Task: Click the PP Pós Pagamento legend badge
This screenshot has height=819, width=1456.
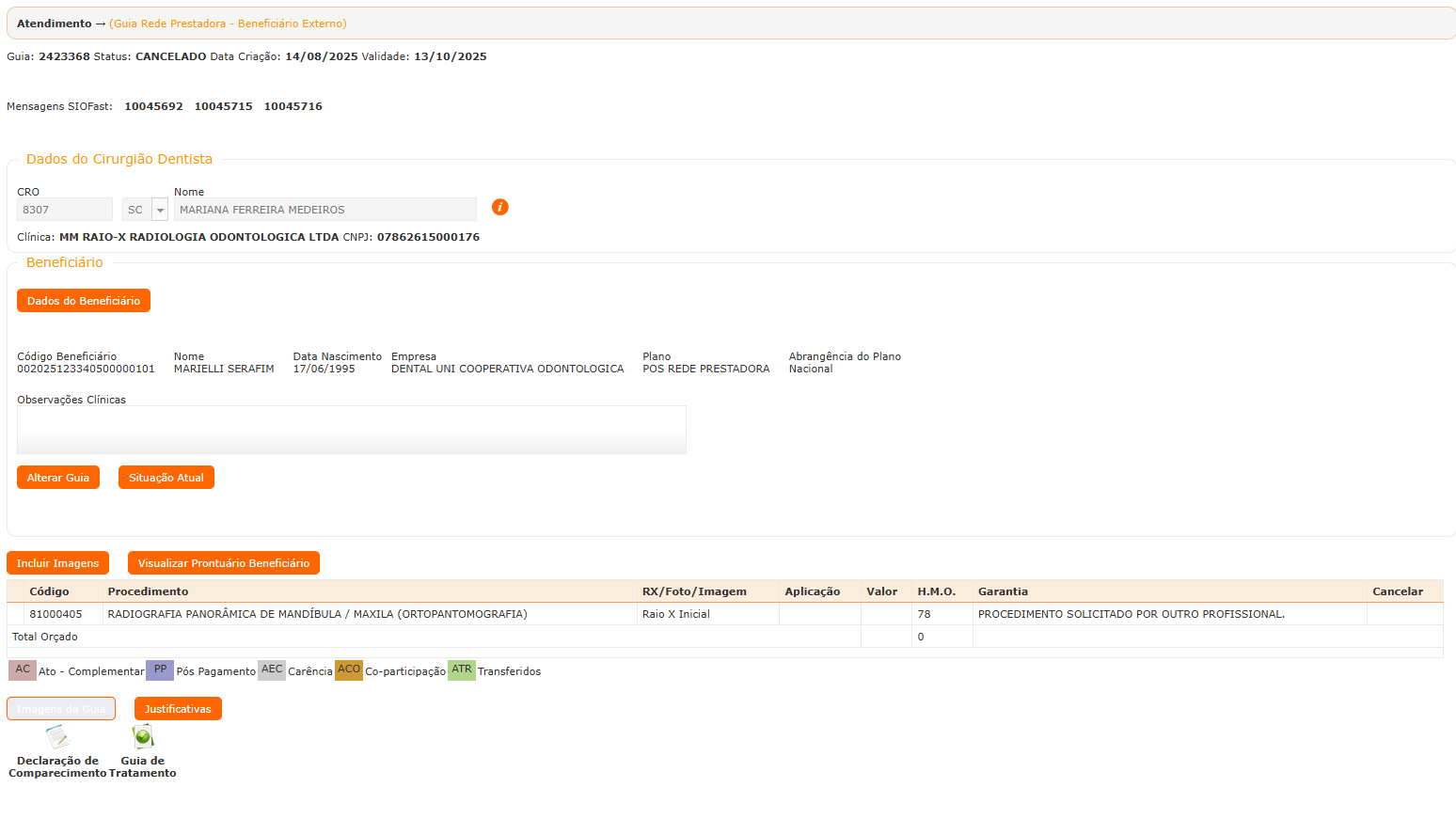Action: pos(160,669)
